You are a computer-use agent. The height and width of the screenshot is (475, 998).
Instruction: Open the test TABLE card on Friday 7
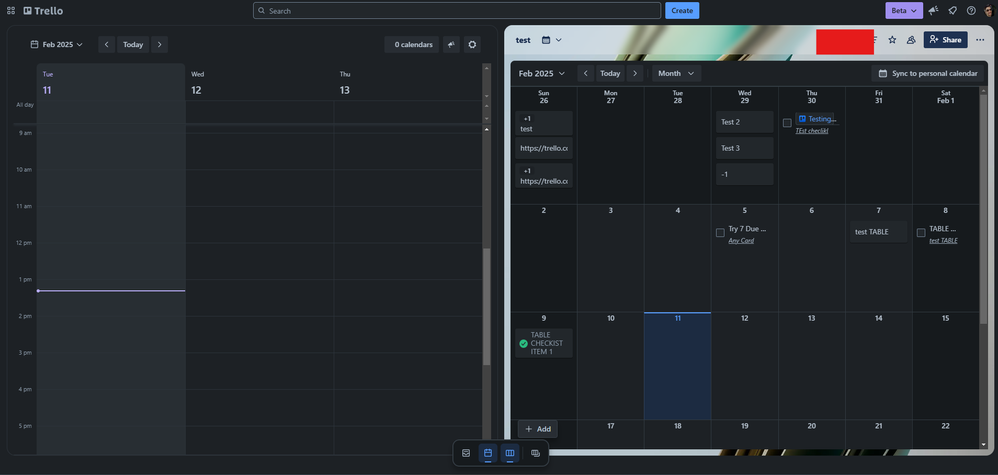[x=878, y=232]
